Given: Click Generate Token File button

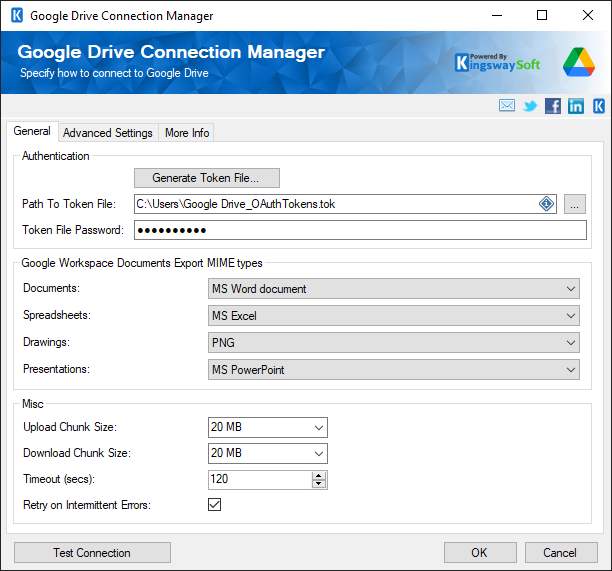Looking at the screenshot, I should (x=207, y=178).
